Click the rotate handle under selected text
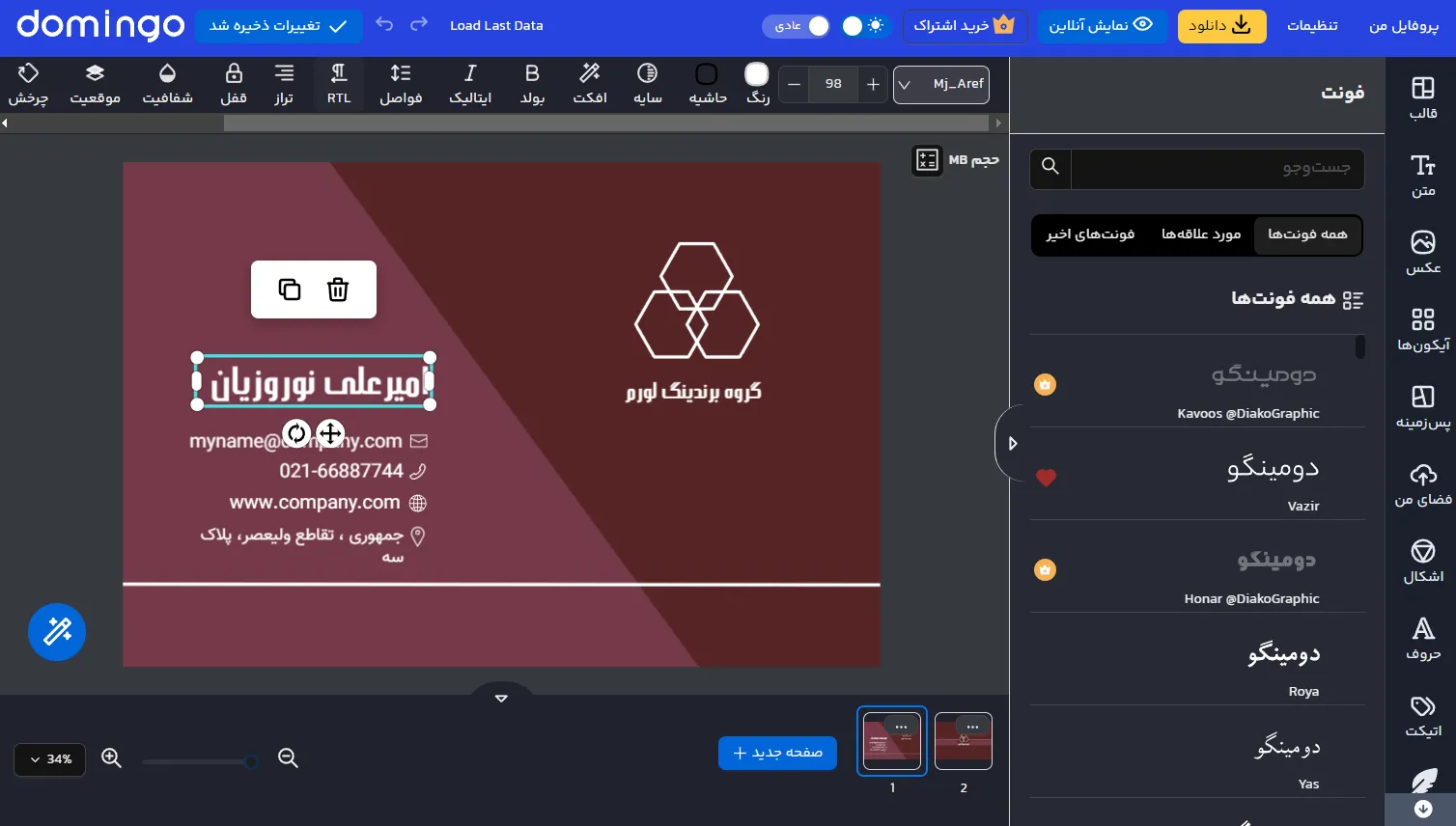Image resolution: width=1456 pixels, height=826 pixels. [x=296, y=433]
